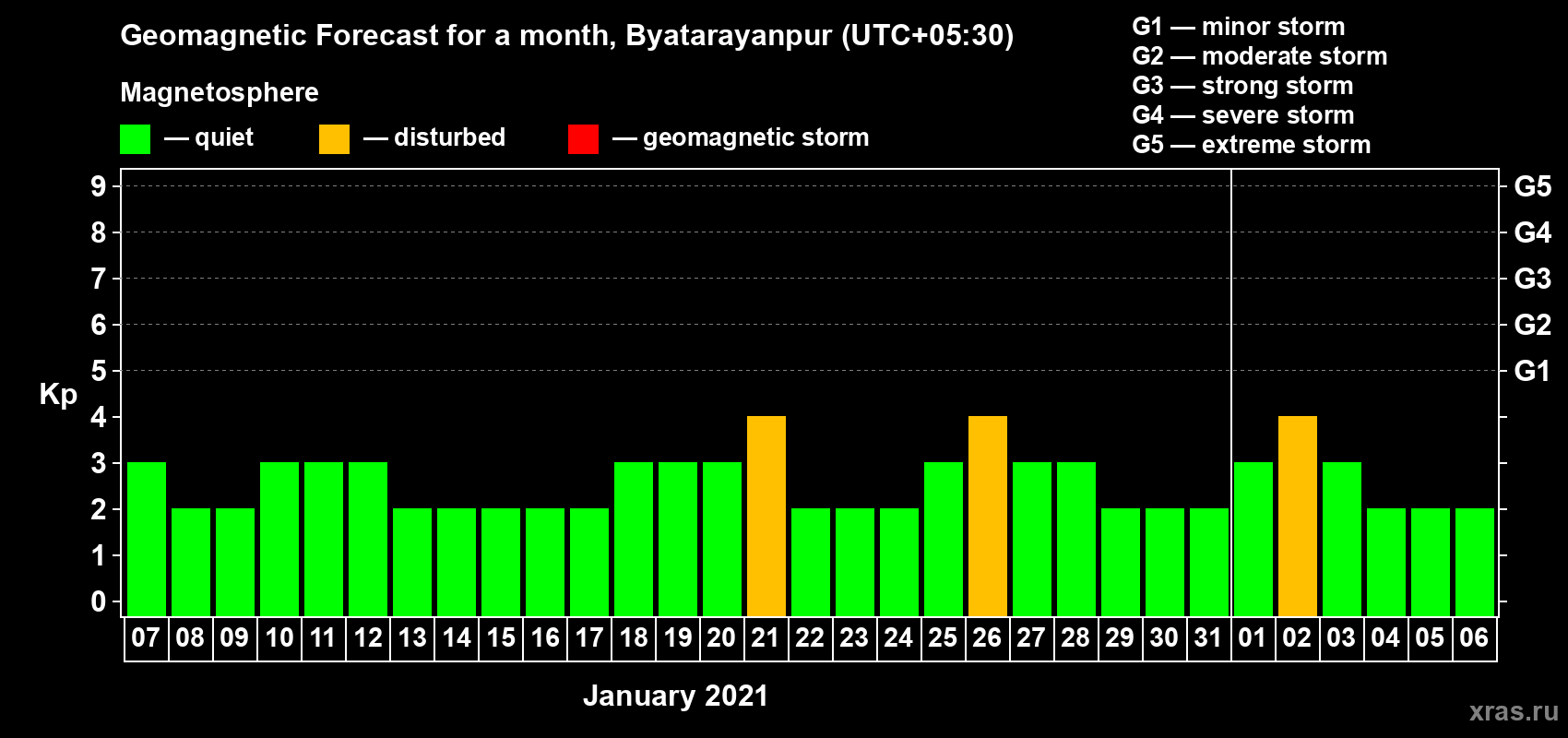The width and height of the screenshot is (1568, 738).
Task: Click the 'G4 — severe storm' legend text
Action: pyautogui.click(x=1243, y=115)
